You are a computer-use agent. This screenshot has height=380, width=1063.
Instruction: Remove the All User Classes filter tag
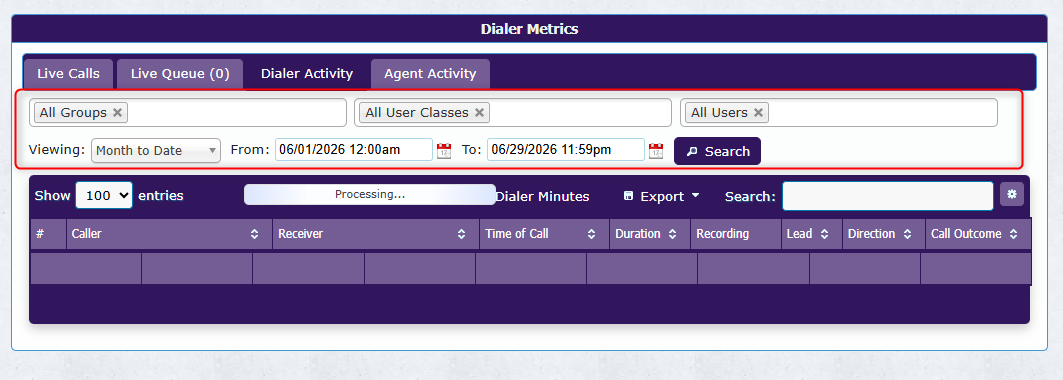point(479,112)
